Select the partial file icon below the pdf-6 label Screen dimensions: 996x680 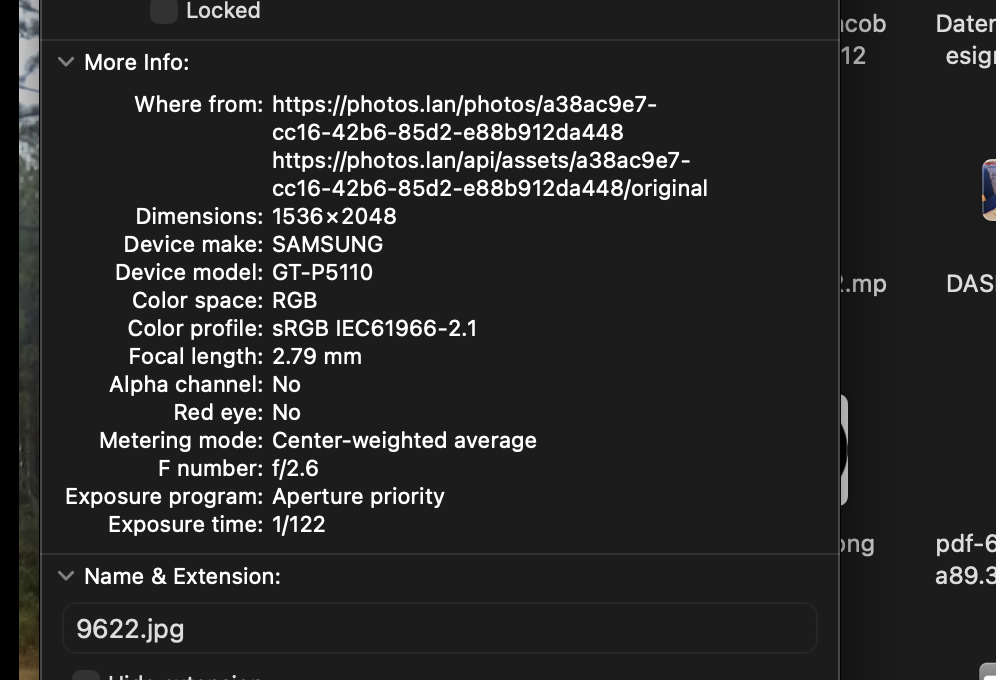(x=988, y=672)
